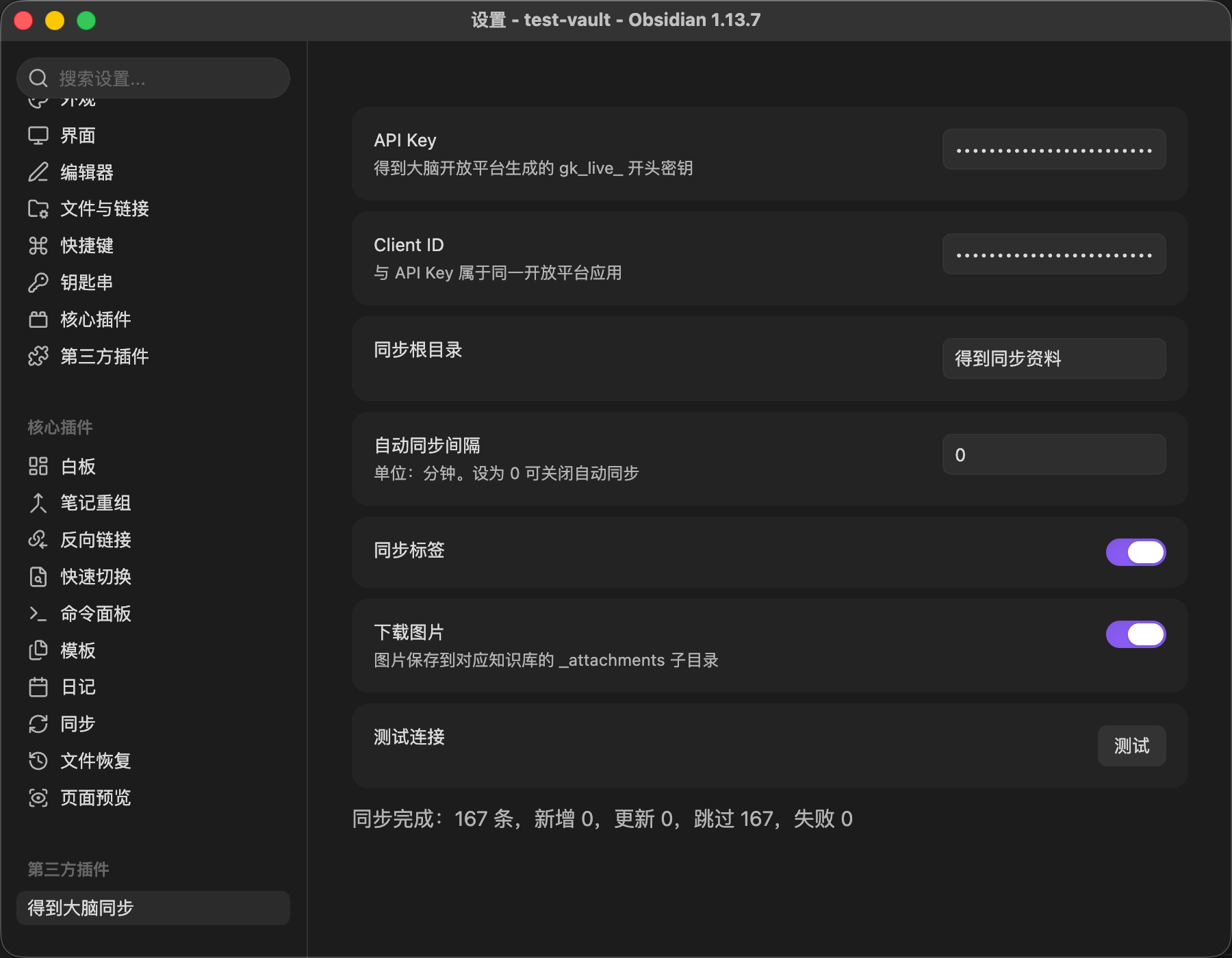Open 文件恢复 settings in the sidebar
This screenshot has height=958, width=1232.
pos(153,761)
